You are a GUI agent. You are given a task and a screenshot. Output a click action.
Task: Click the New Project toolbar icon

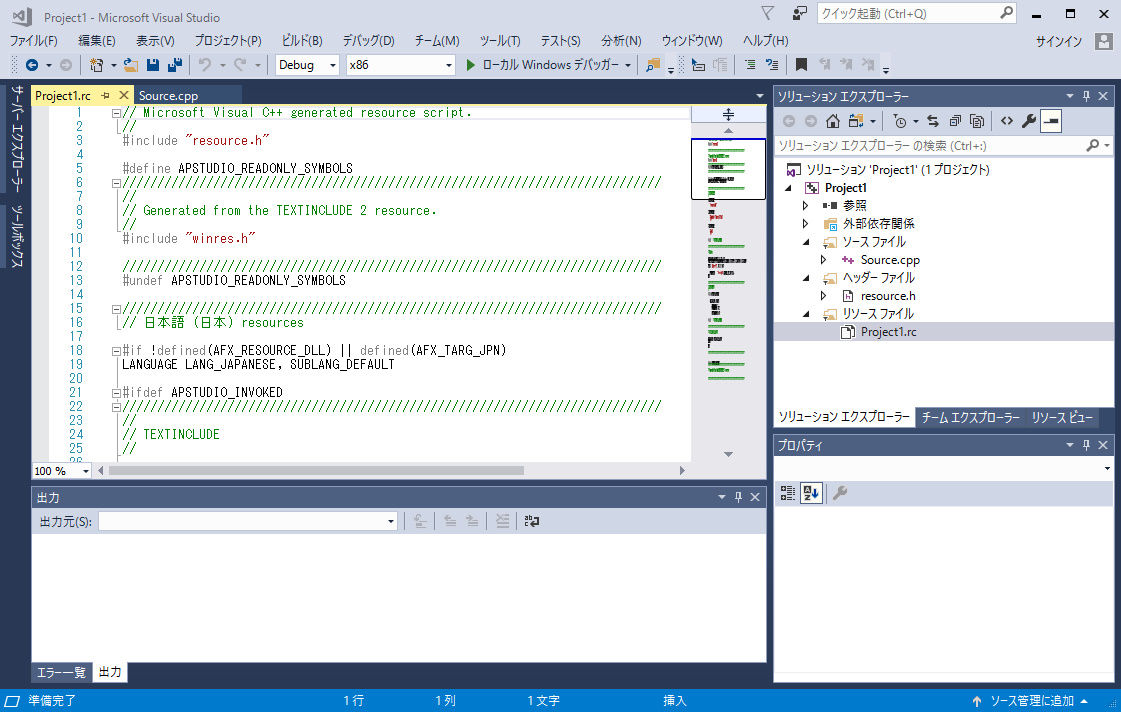coord(97,65)
